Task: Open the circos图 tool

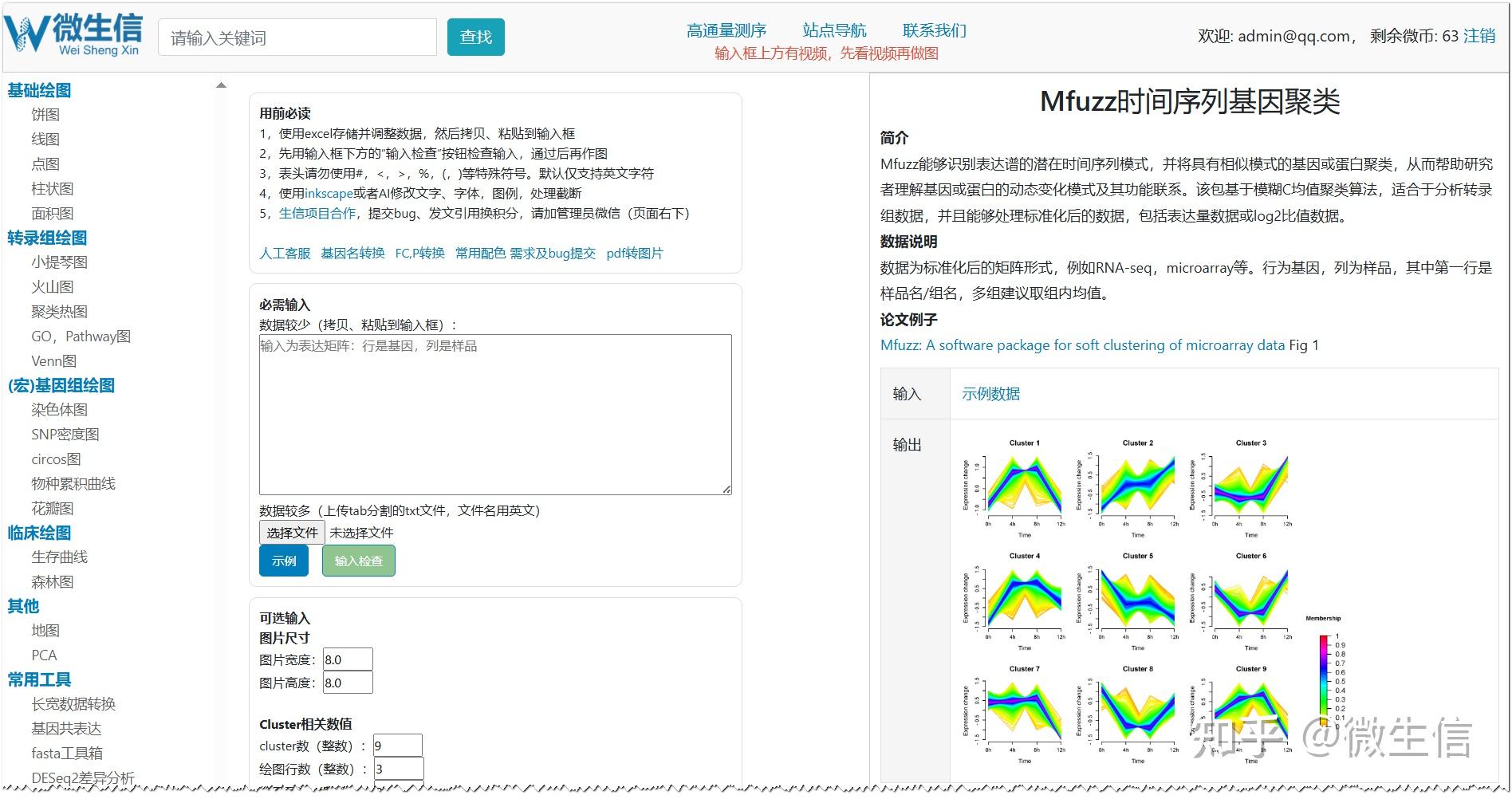Action: point(54,459)
